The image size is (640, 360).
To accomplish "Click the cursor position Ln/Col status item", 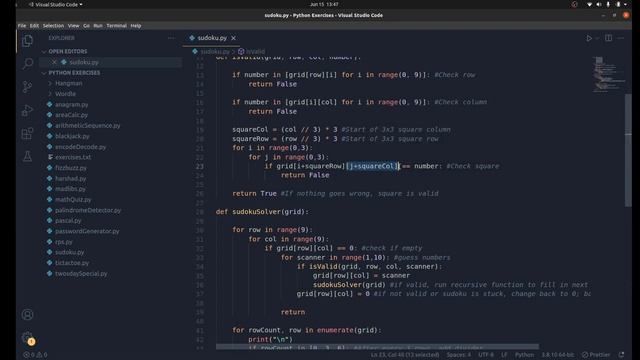I will click(405, 355).
